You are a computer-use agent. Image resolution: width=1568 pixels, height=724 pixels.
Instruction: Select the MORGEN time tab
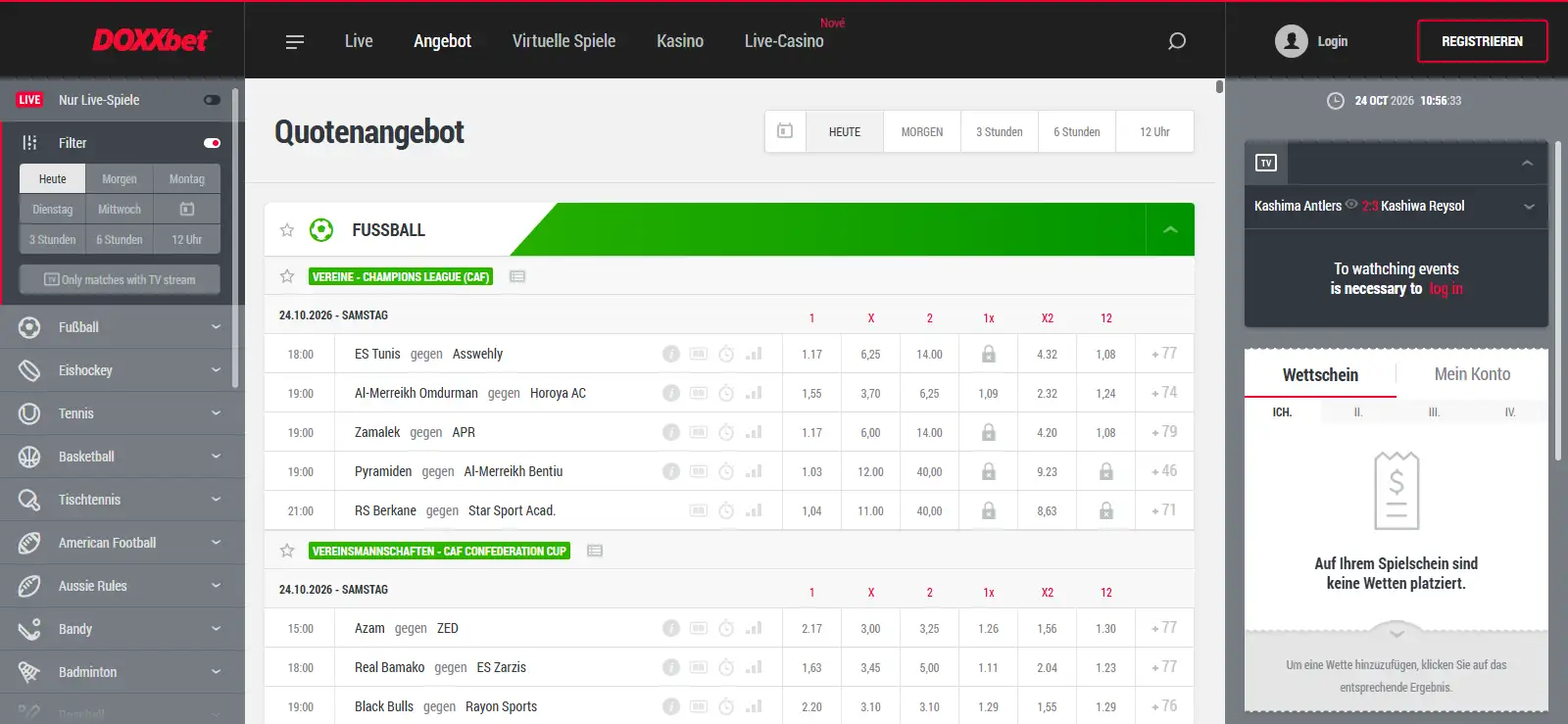(922, 132)
